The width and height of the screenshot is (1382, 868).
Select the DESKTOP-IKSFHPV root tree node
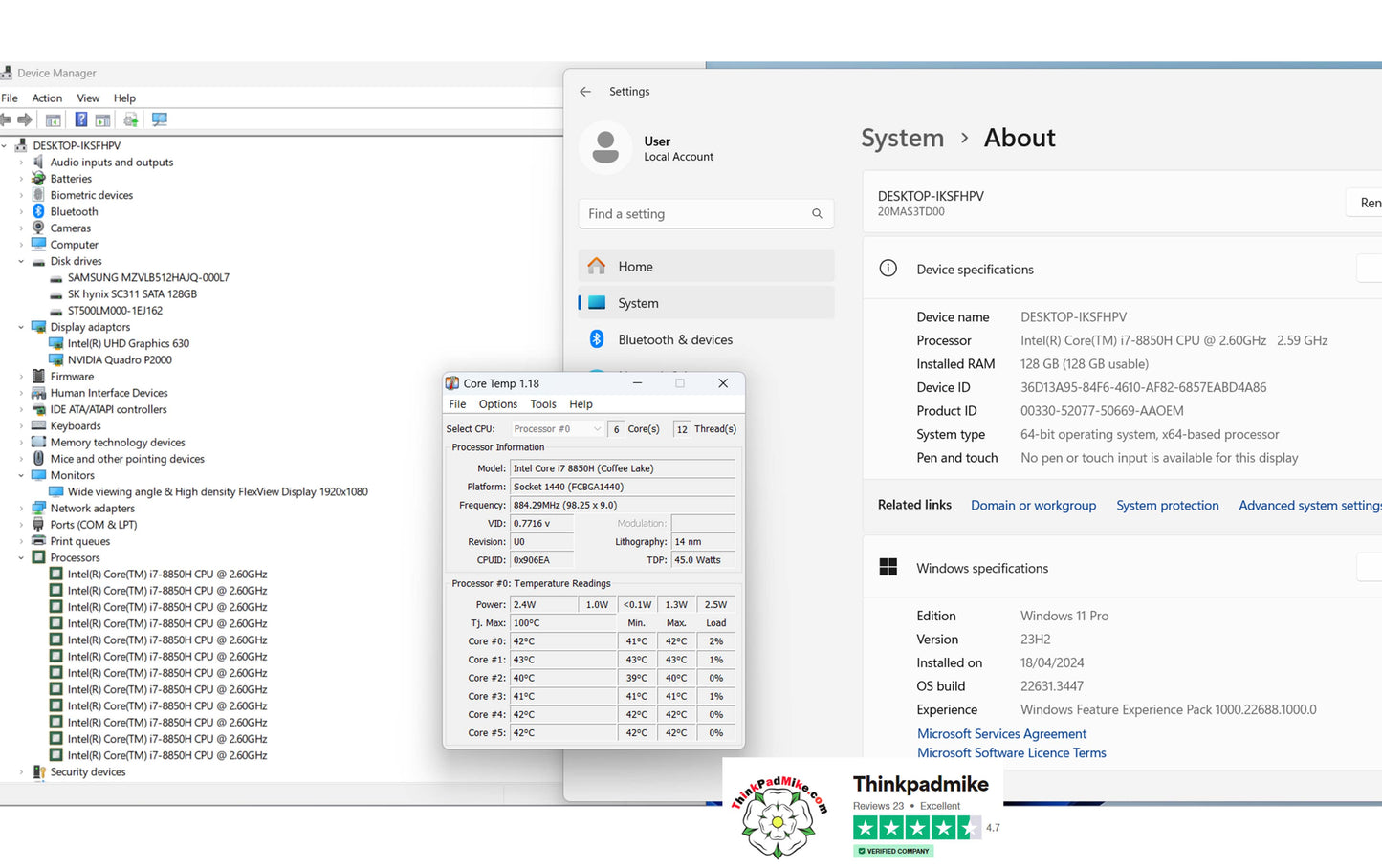[77, 146]
